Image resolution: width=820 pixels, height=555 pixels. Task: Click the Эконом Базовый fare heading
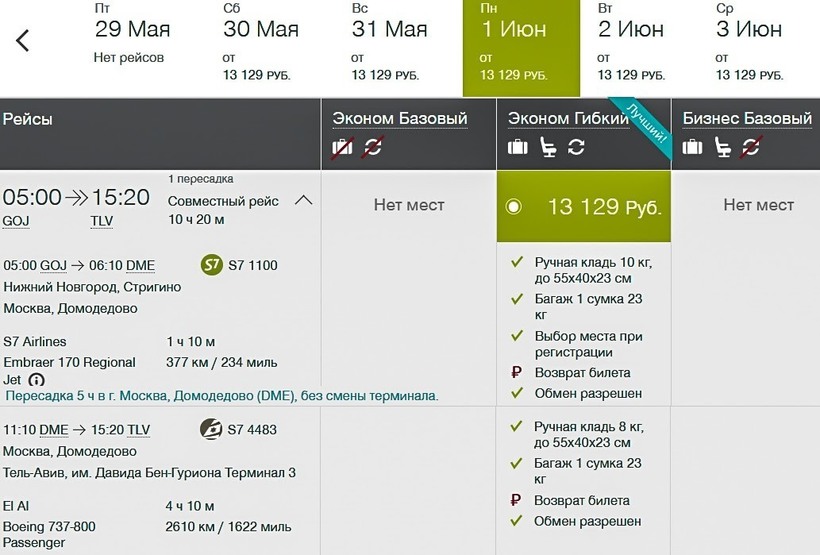tap(400, 119)
